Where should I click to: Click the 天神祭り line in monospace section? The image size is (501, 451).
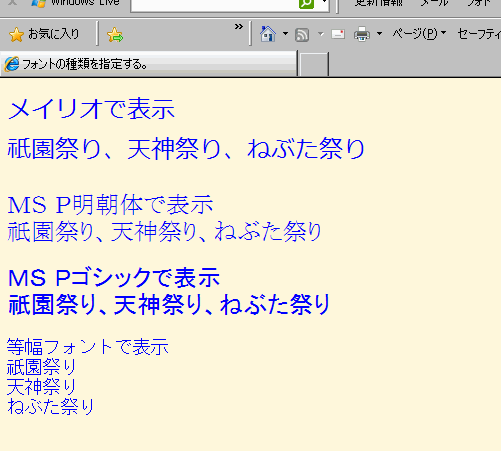tap(42, 387)
